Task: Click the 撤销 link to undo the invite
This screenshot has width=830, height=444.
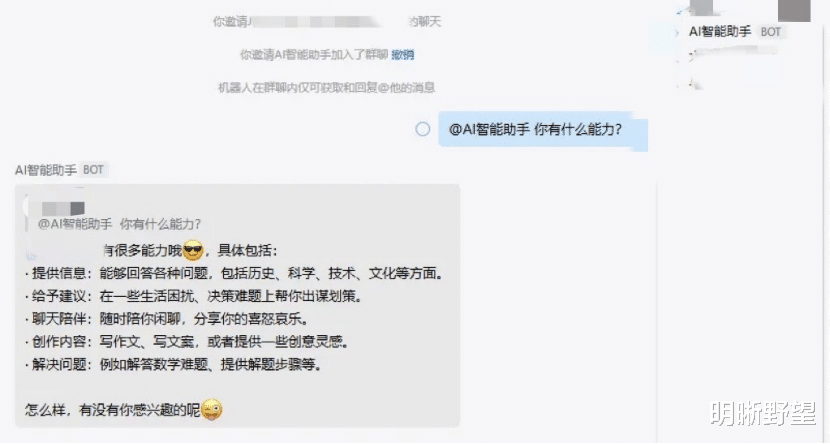Action: 402,55
